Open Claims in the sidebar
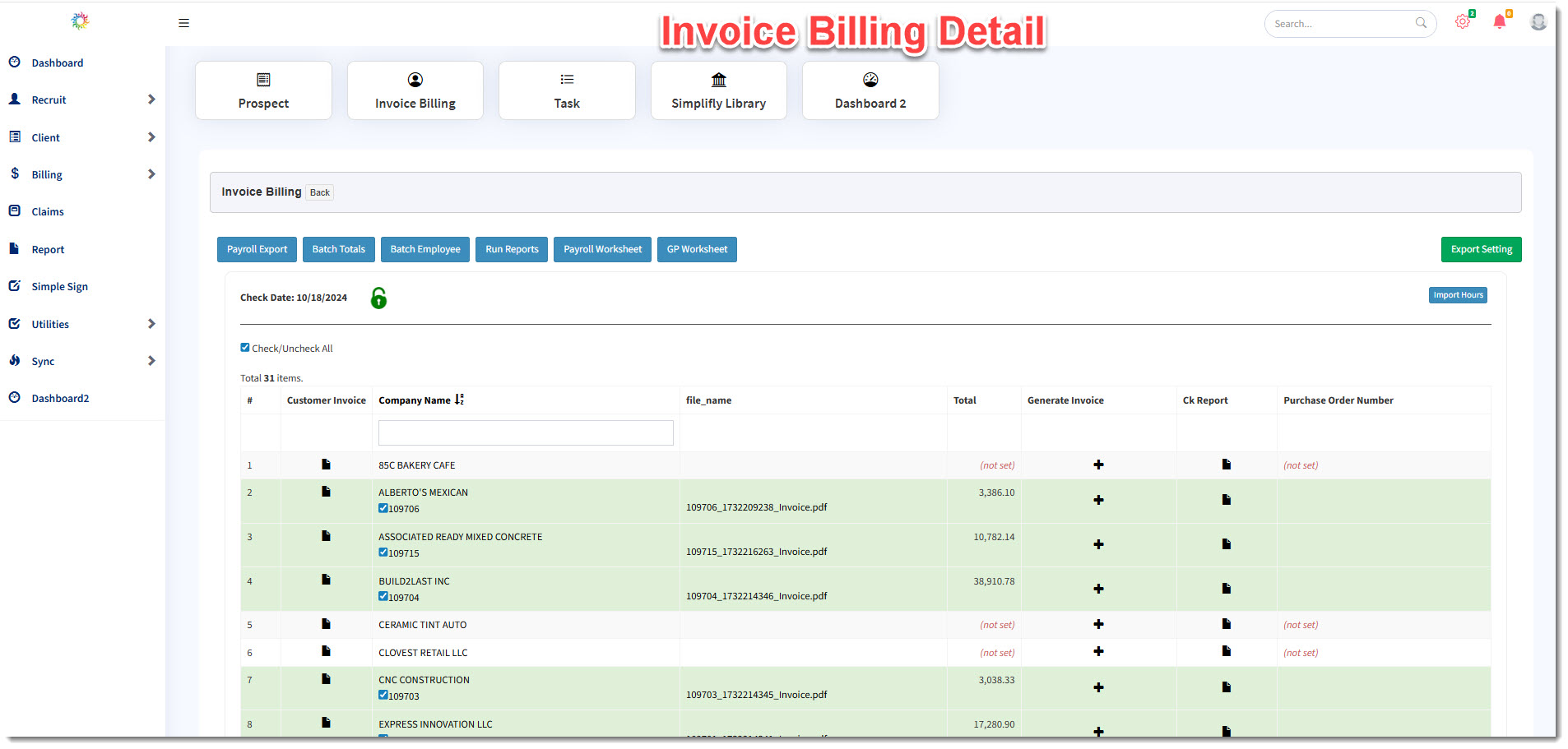The width and height of the screenshot is (1568, 749). pyautogui.click(x=48, y=212)
